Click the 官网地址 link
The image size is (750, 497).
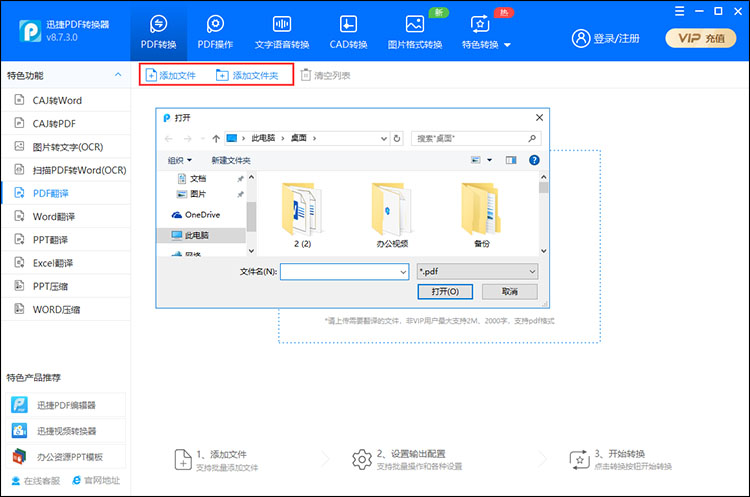tap(96, 480)
